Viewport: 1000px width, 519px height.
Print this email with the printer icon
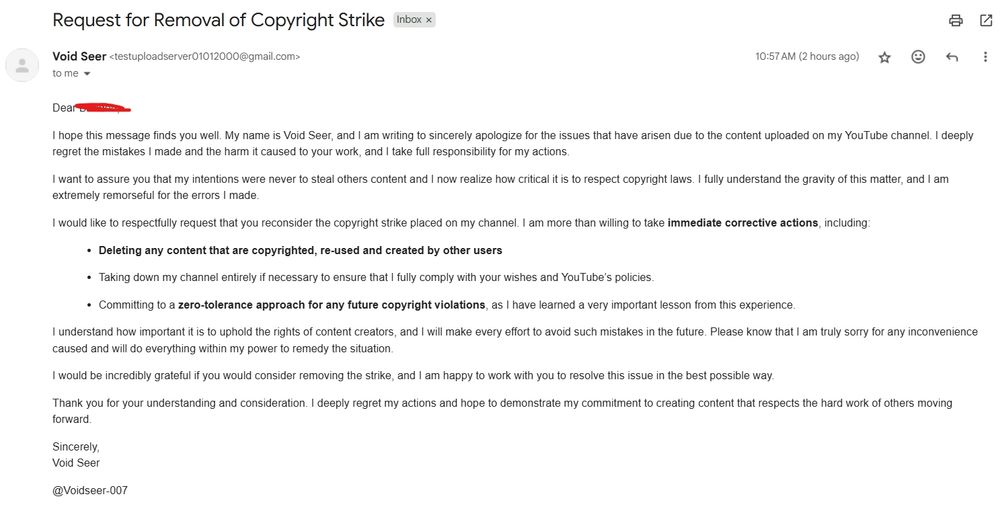tap(955, 20)
